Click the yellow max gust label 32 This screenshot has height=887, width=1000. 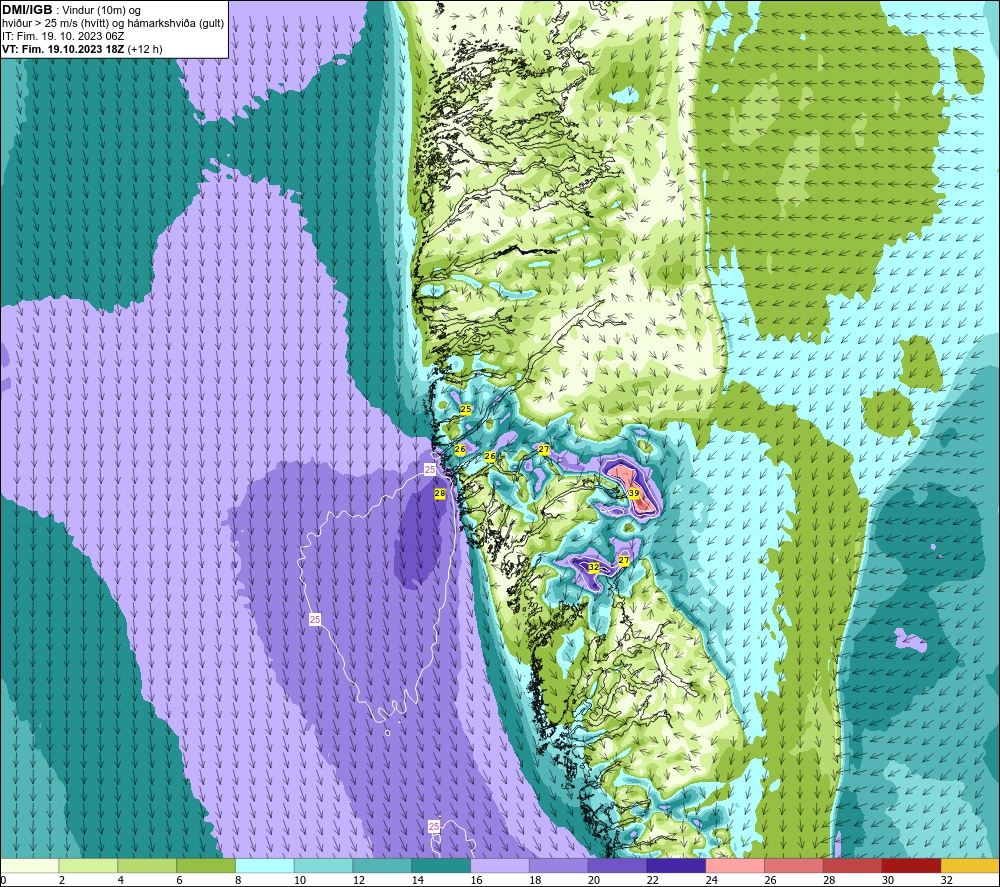pos(593,567)
